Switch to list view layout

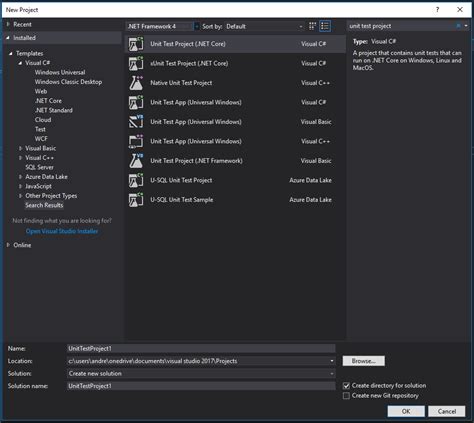coord(325,26)
